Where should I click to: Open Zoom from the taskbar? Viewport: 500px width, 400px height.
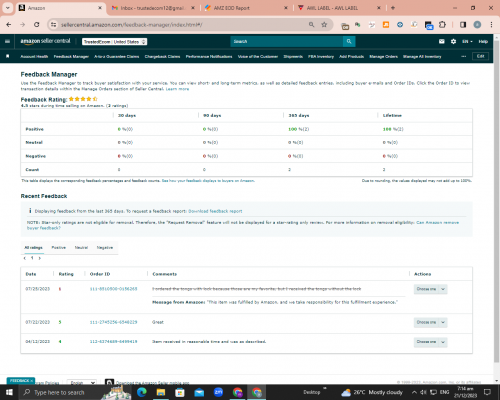point(218,392)
